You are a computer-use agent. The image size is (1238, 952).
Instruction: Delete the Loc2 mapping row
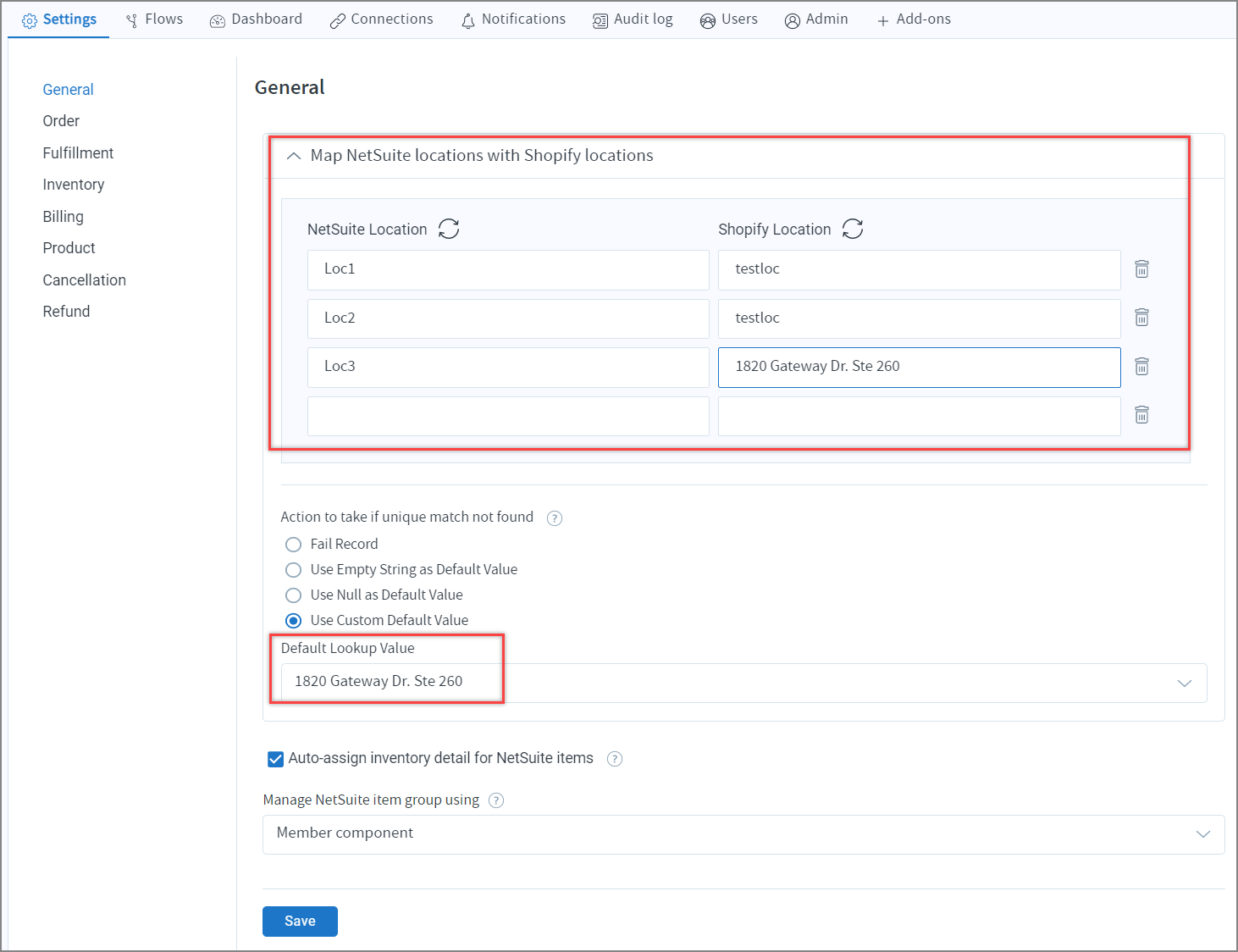point(1142,318)
